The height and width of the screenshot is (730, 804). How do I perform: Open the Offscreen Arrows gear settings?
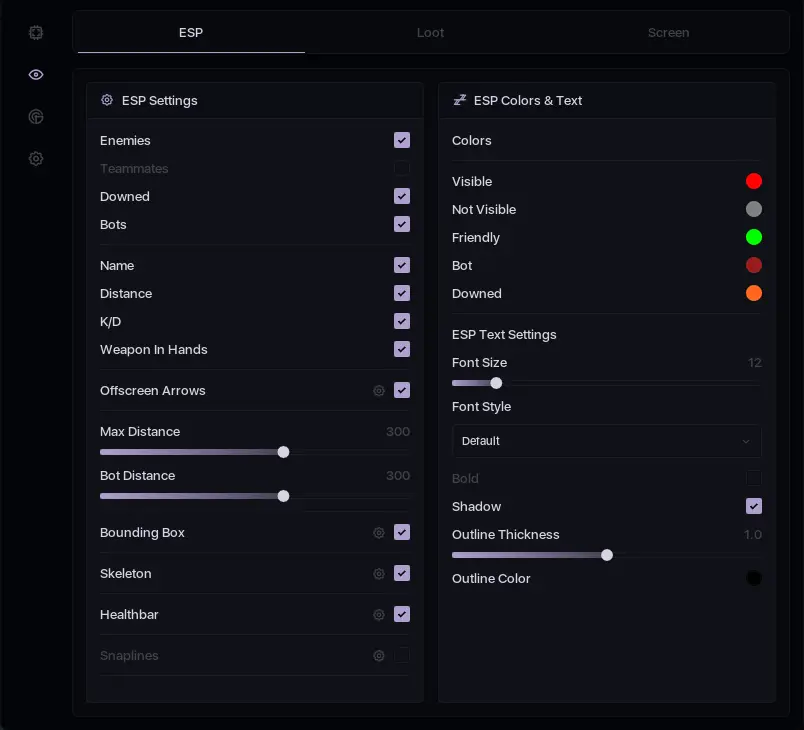pos(379,391)
